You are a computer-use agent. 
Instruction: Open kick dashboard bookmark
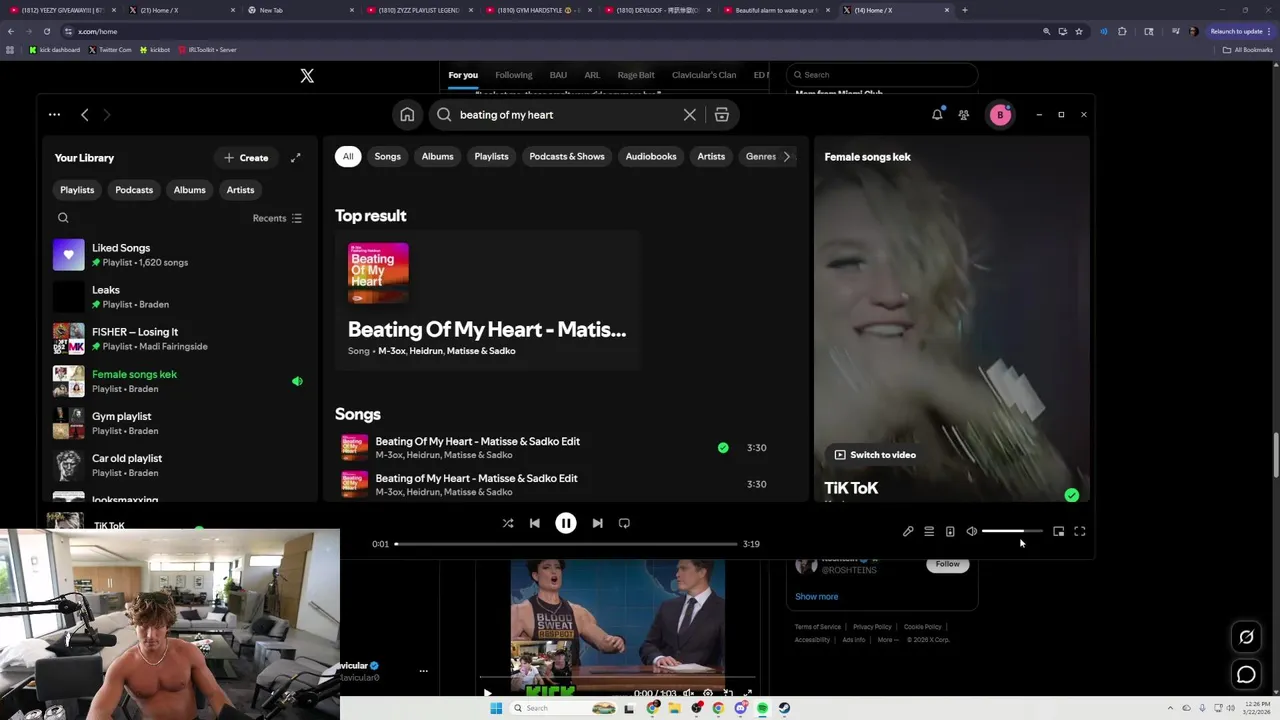coord(54,49)
